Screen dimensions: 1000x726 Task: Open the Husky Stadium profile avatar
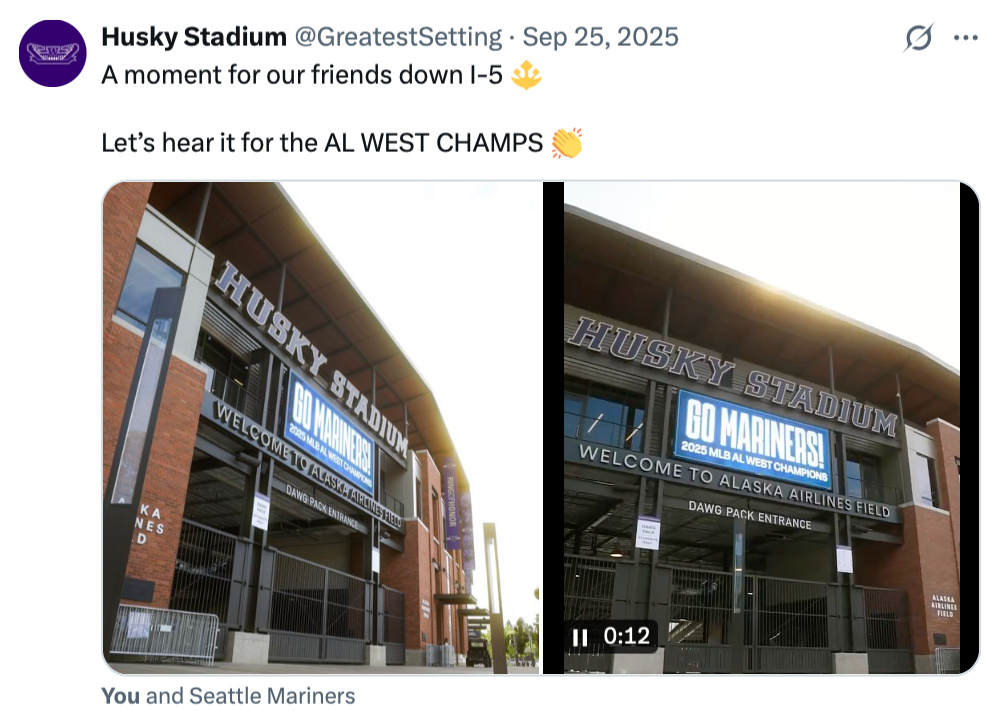(x=52, y=53)
